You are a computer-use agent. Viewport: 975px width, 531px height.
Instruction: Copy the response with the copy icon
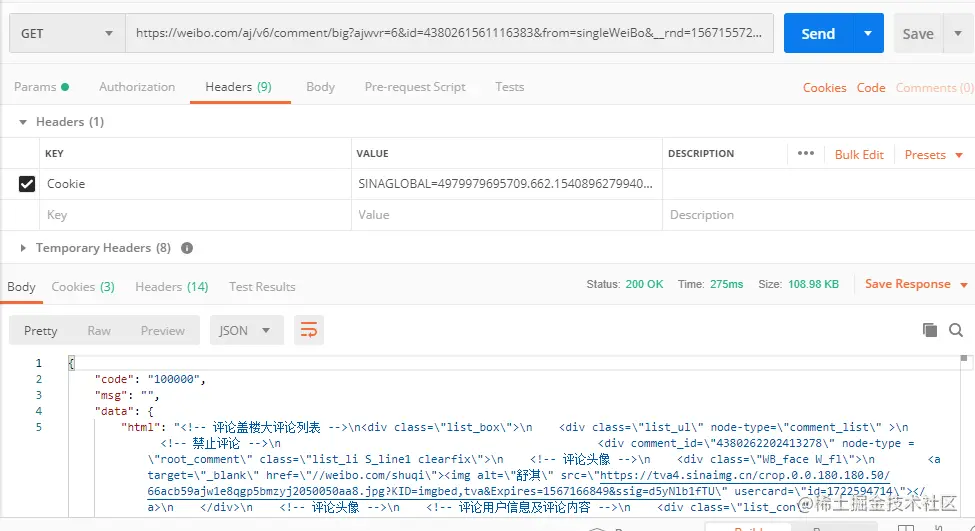[x=930, y=330]
